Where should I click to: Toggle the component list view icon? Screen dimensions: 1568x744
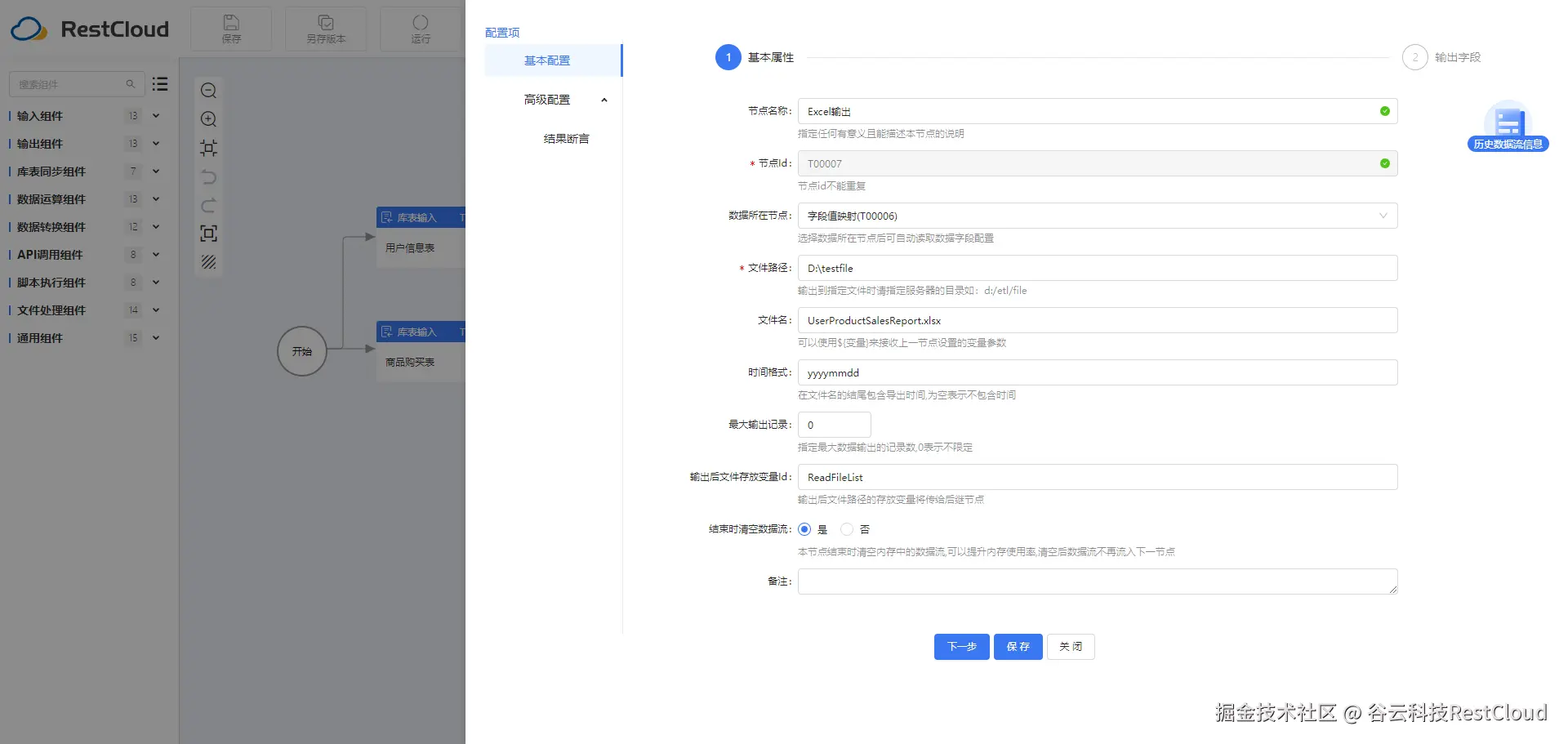(160, 84)
